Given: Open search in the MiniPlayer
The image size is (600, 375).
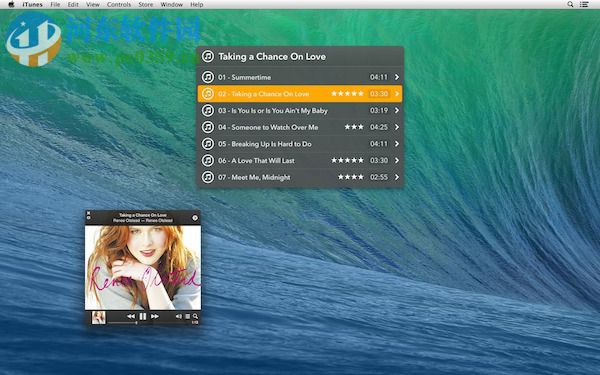Looking at the screenshot, I should coord(195,316).
